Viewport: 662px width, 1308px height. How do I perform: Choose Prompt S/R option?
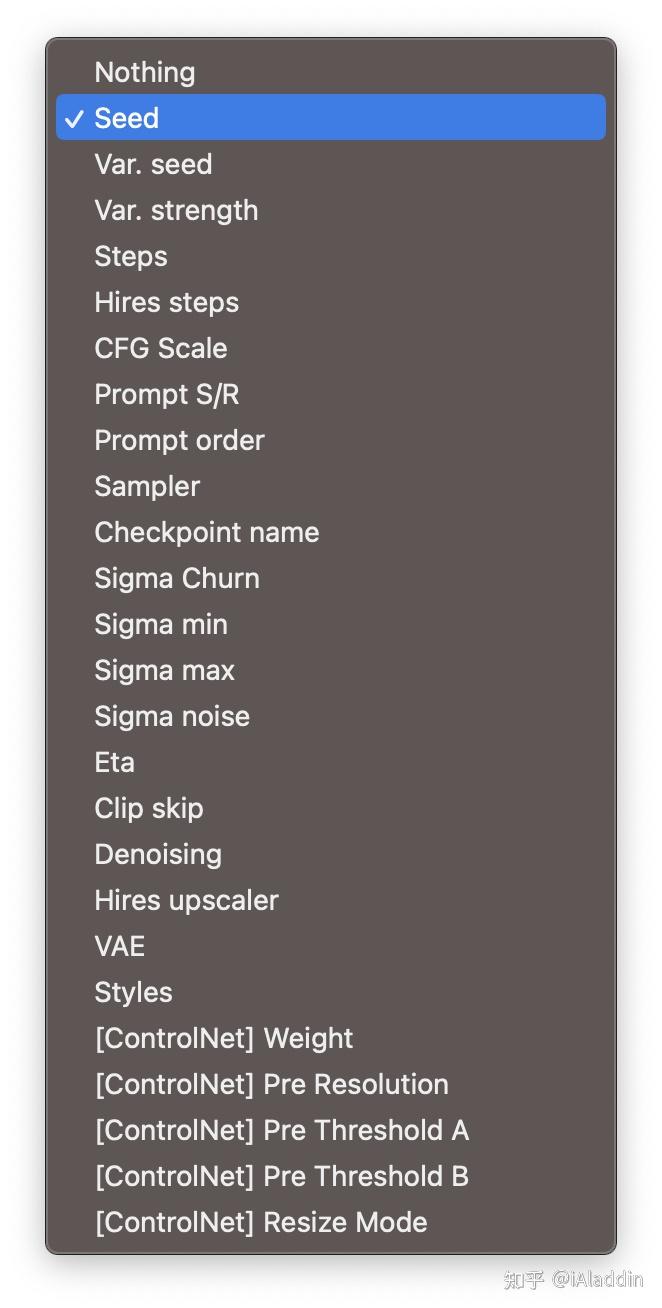point(167,394)
